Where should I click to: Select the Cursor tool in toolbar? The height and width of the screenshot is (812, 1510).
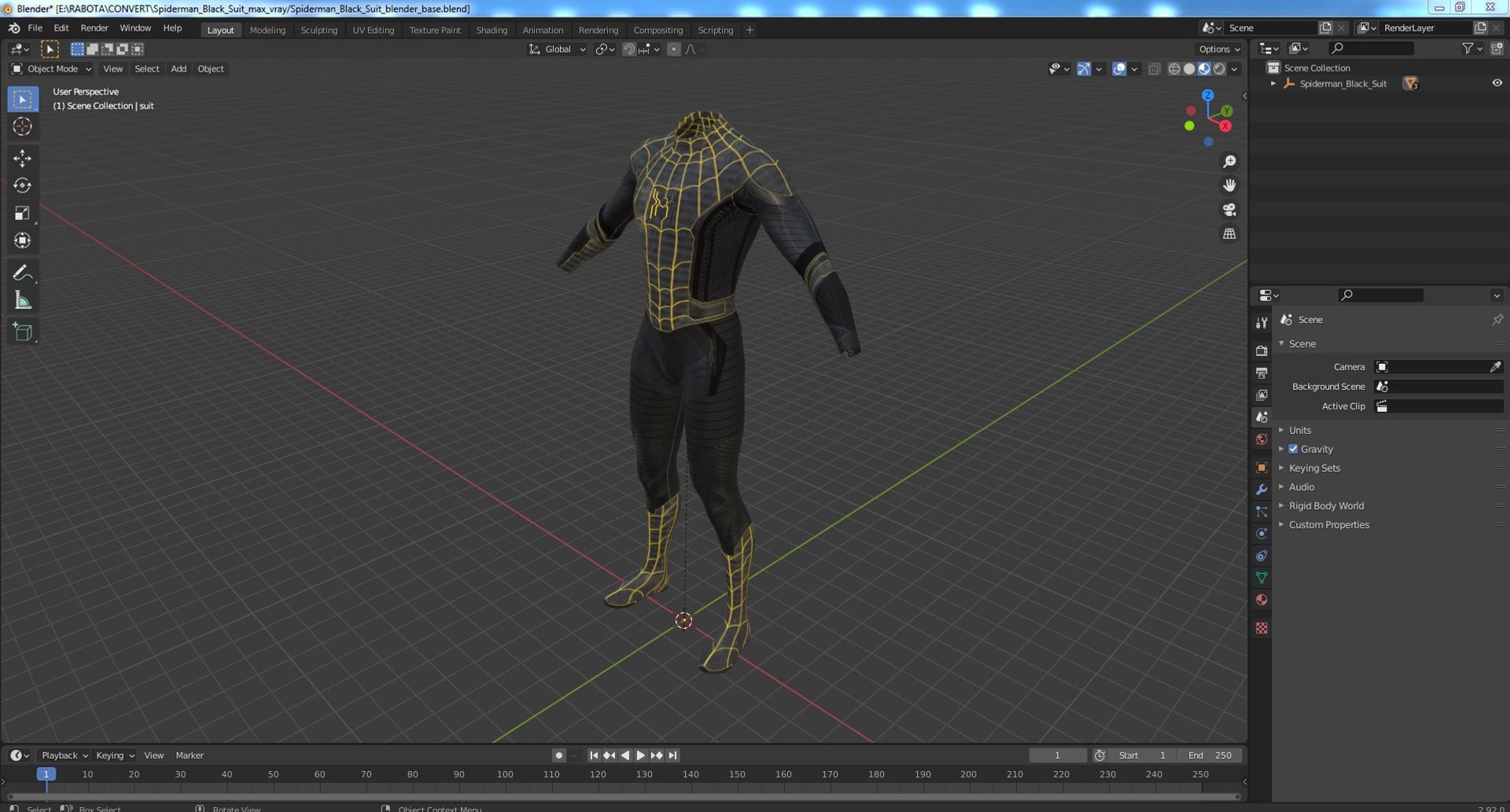(x=22, y=127)
